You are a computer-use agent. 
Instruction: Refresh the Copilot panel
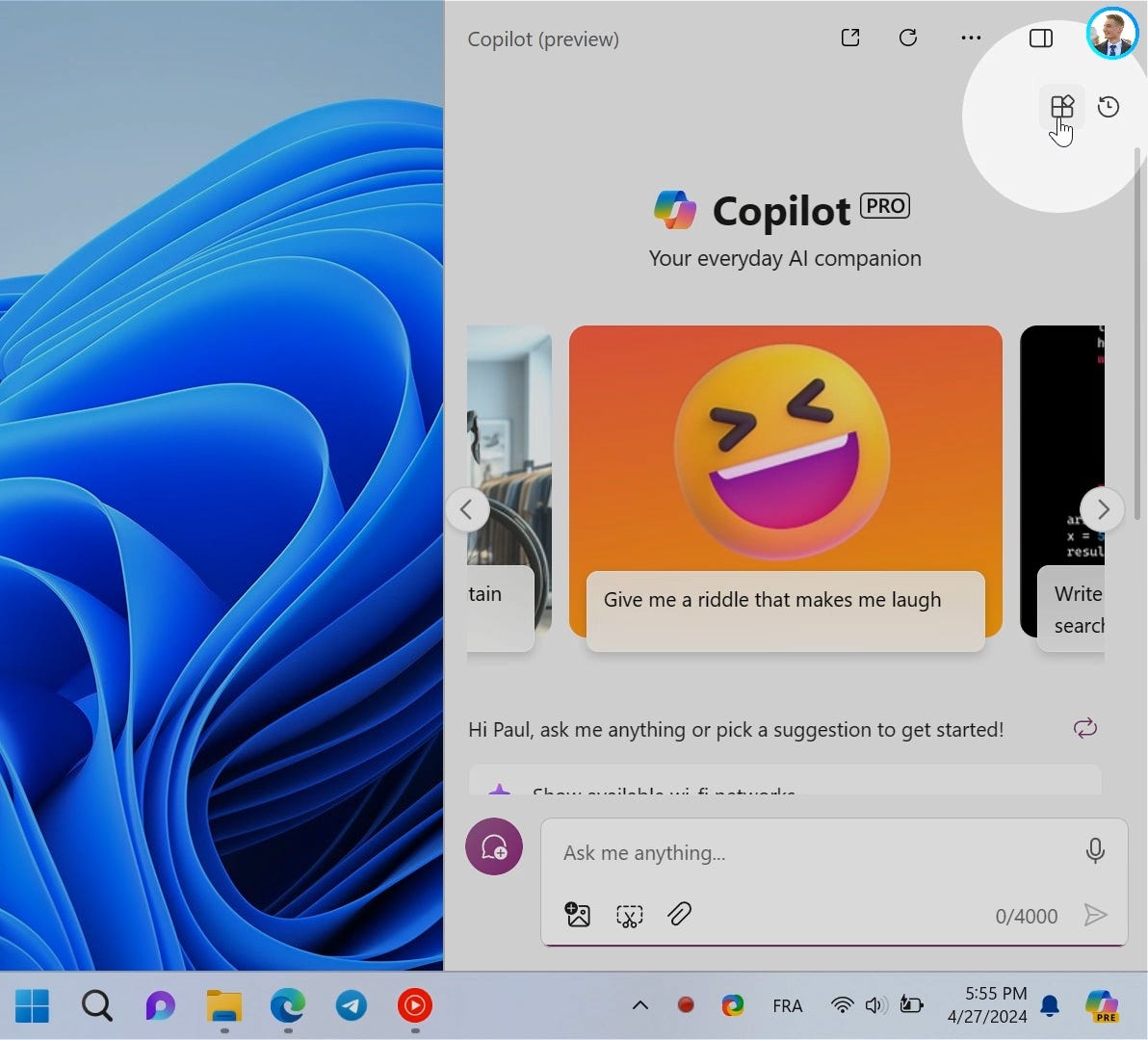908,38
